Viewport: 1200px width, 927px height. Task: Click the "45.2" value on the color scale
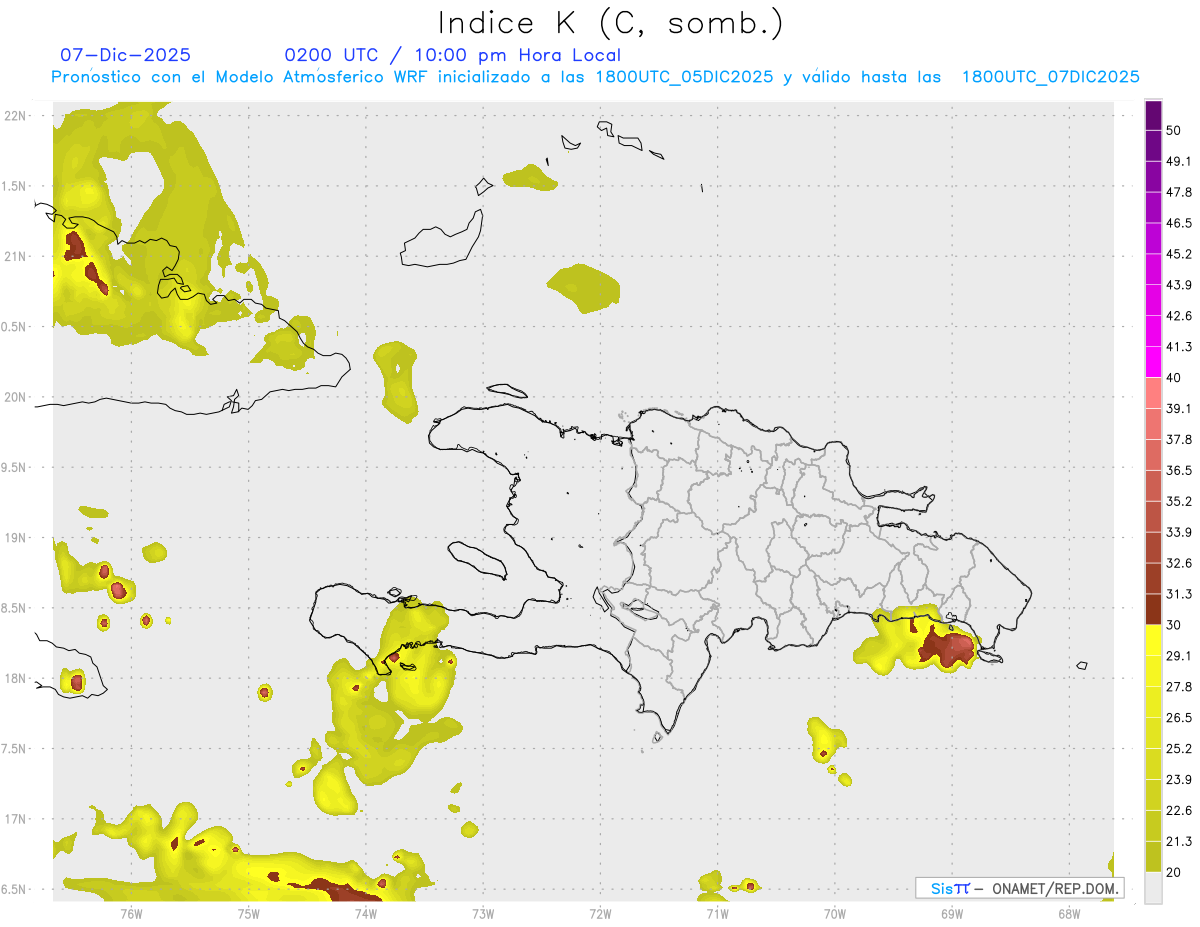(1179, 254)
